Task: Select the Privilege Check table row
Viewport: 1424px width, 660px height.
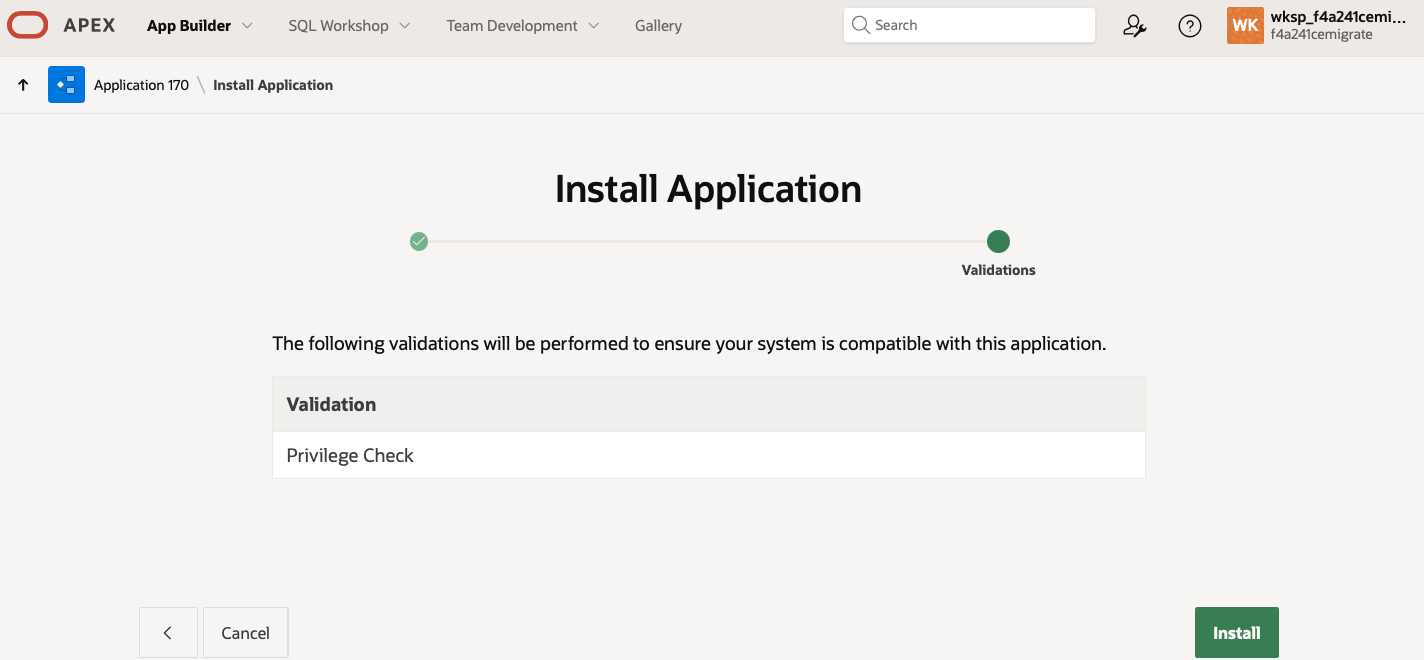Action: coord(709,455)
